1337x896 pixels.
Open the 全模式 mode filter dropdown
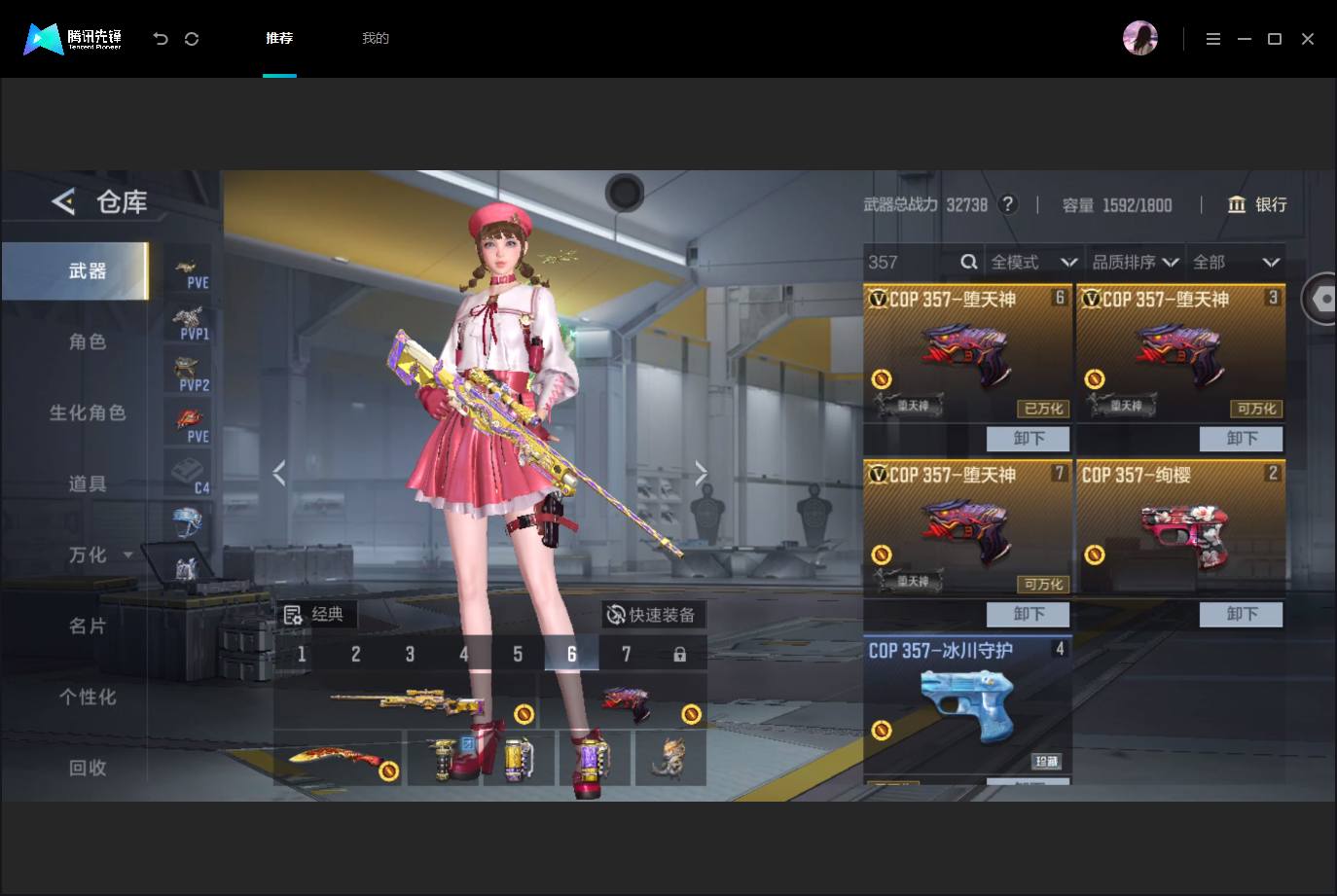click(1033, 262)
